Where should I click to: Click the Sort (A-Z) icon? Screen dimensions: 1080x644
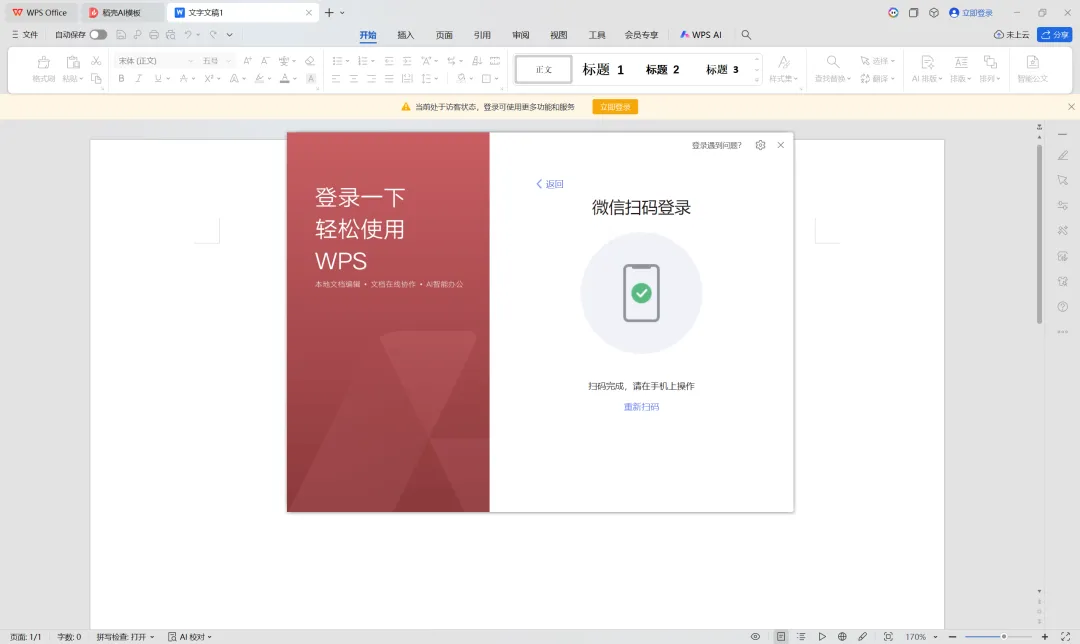(477, 61)
